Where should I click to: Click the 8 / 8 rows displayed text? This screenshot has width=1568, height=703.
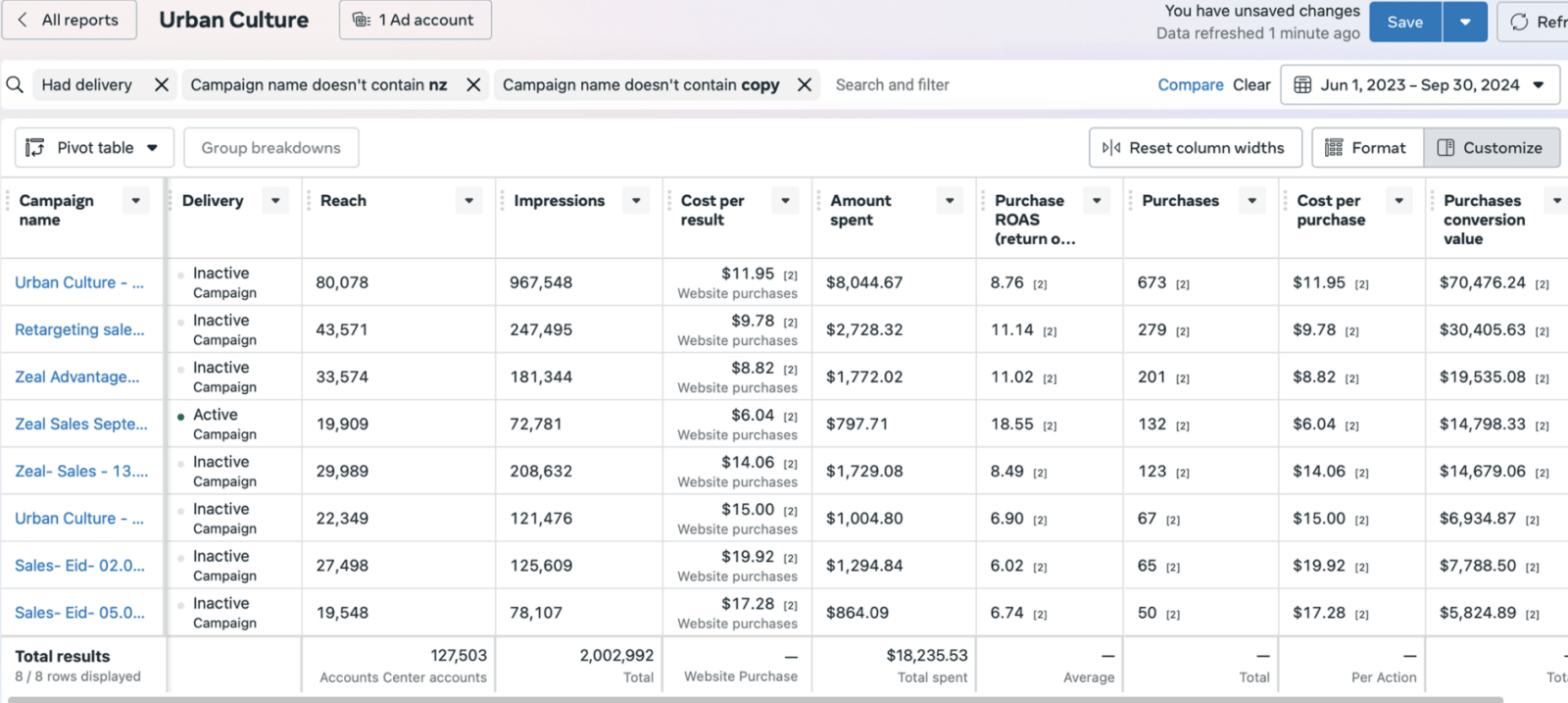pos(77,677)
